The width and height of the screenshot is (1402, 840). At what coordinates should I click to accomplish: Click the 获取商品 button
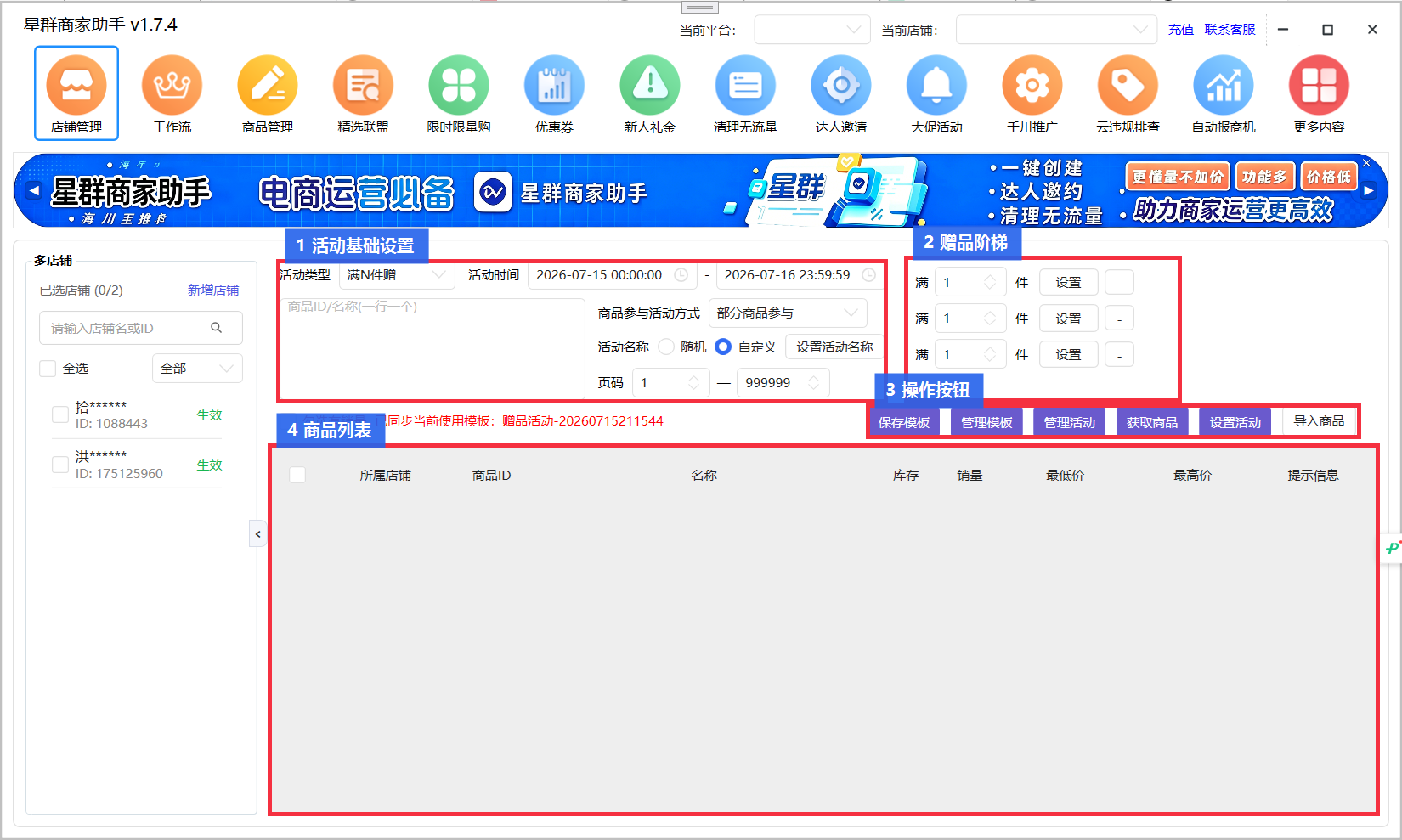1152,422
